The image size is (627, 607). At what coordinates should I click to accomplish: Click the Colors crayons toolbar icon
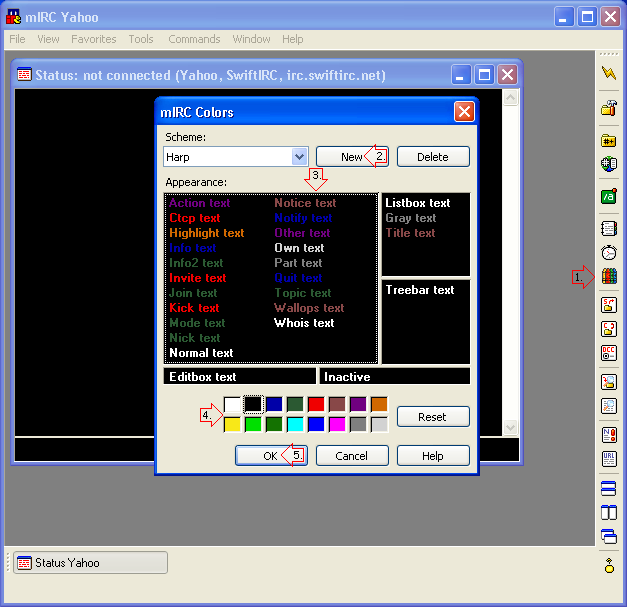coord(609,276)
